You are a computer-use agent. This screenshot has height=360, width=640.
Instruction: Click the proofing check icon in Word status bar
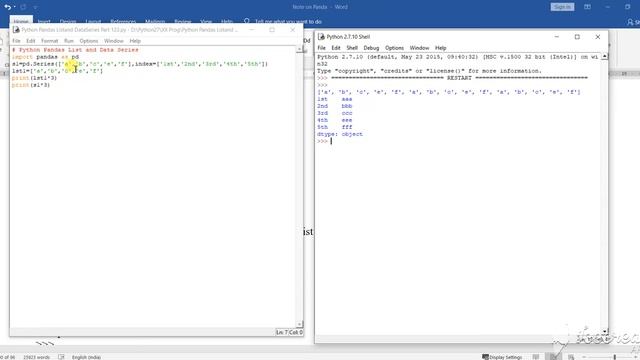[61, 357]
